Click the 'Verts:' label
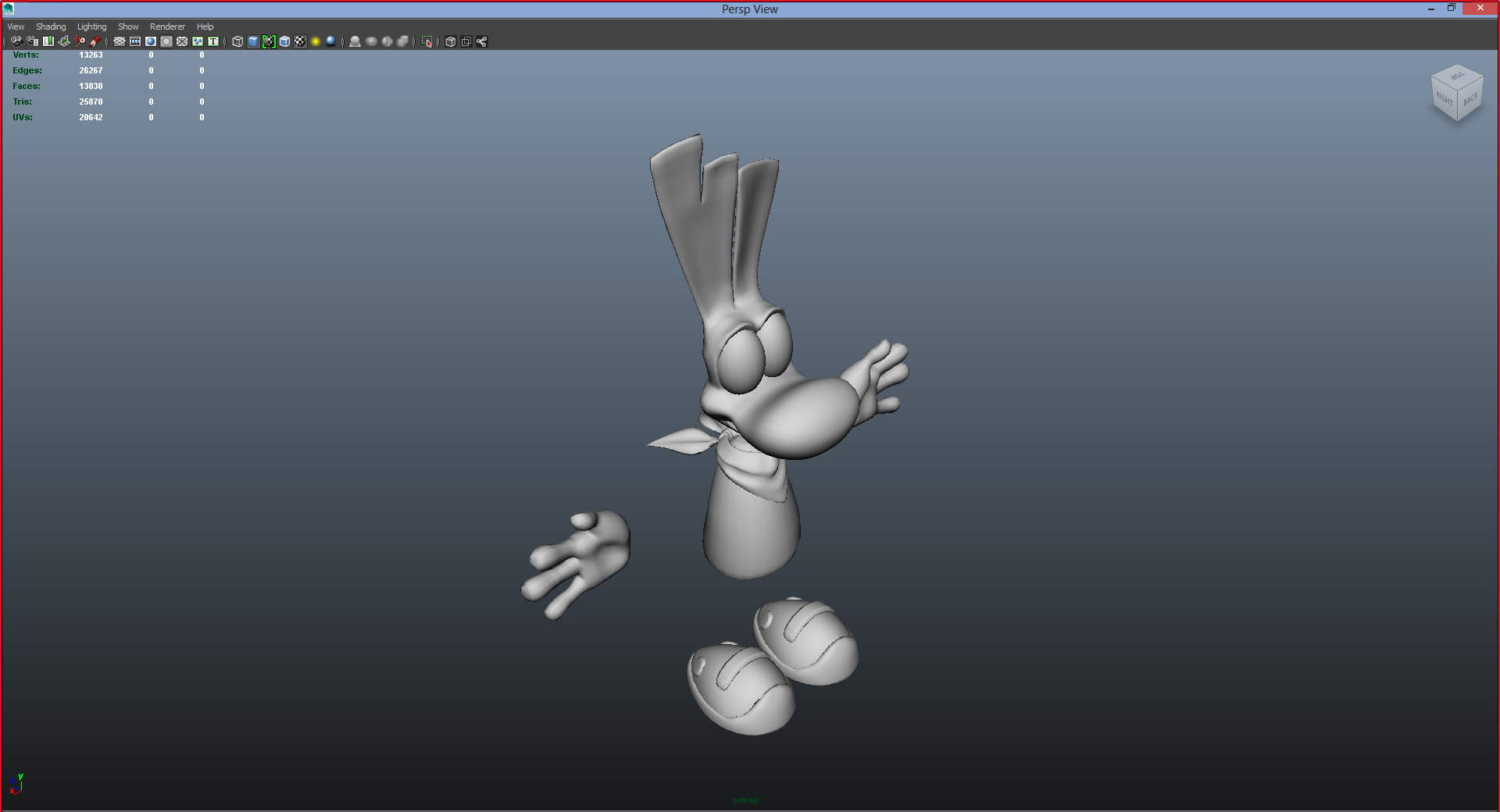The width and height of the screenshot is (1500, 812). coord(26,55)
